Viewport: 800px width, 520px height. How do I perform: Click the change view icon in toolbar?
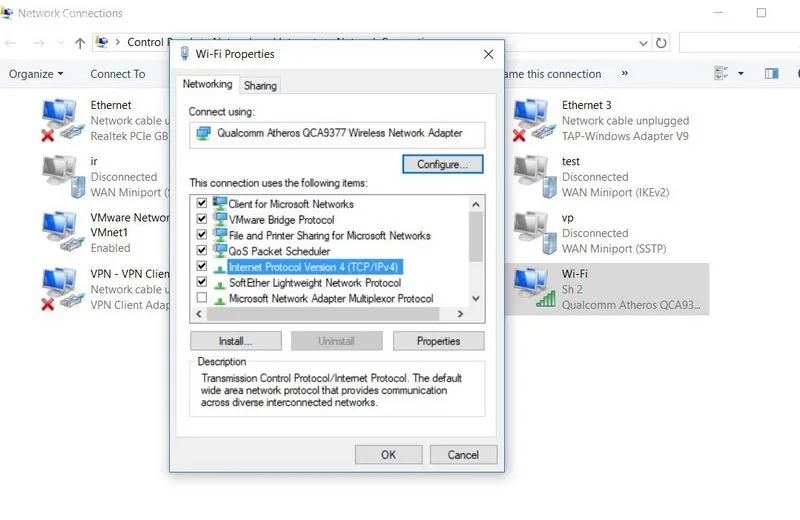click(x=721, y=73)
